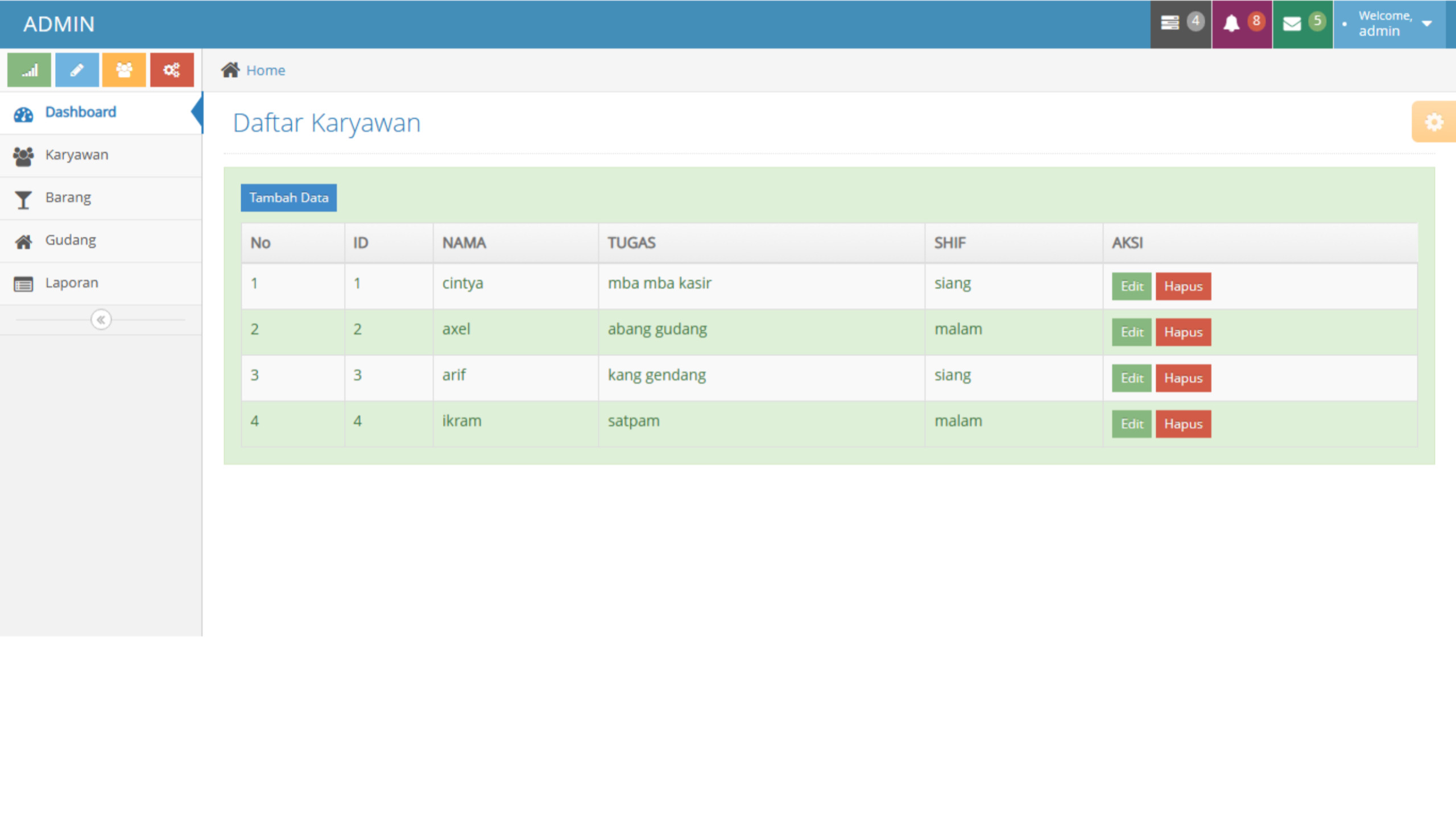Open the Barang menu item

101,198
